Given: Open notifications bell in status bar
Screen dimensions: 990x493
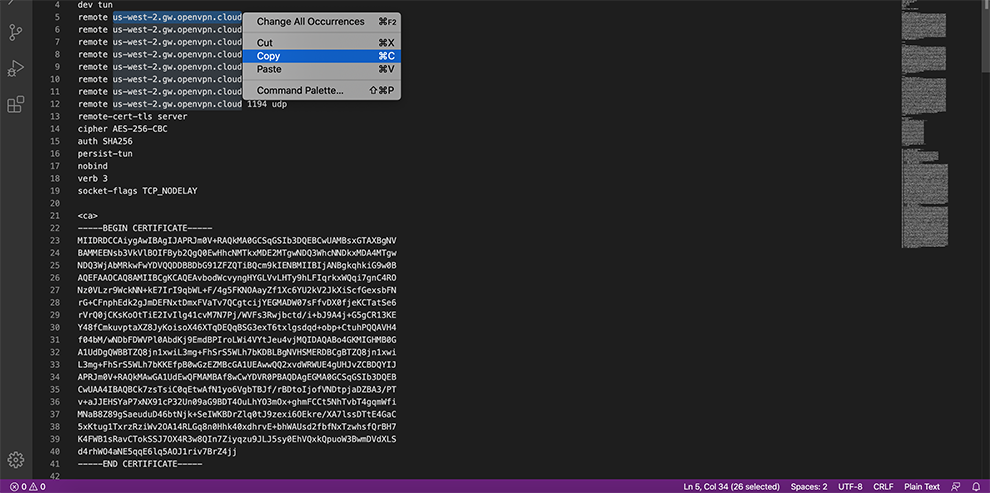Looking at the screenshot, I should click(x=976, y=486).
